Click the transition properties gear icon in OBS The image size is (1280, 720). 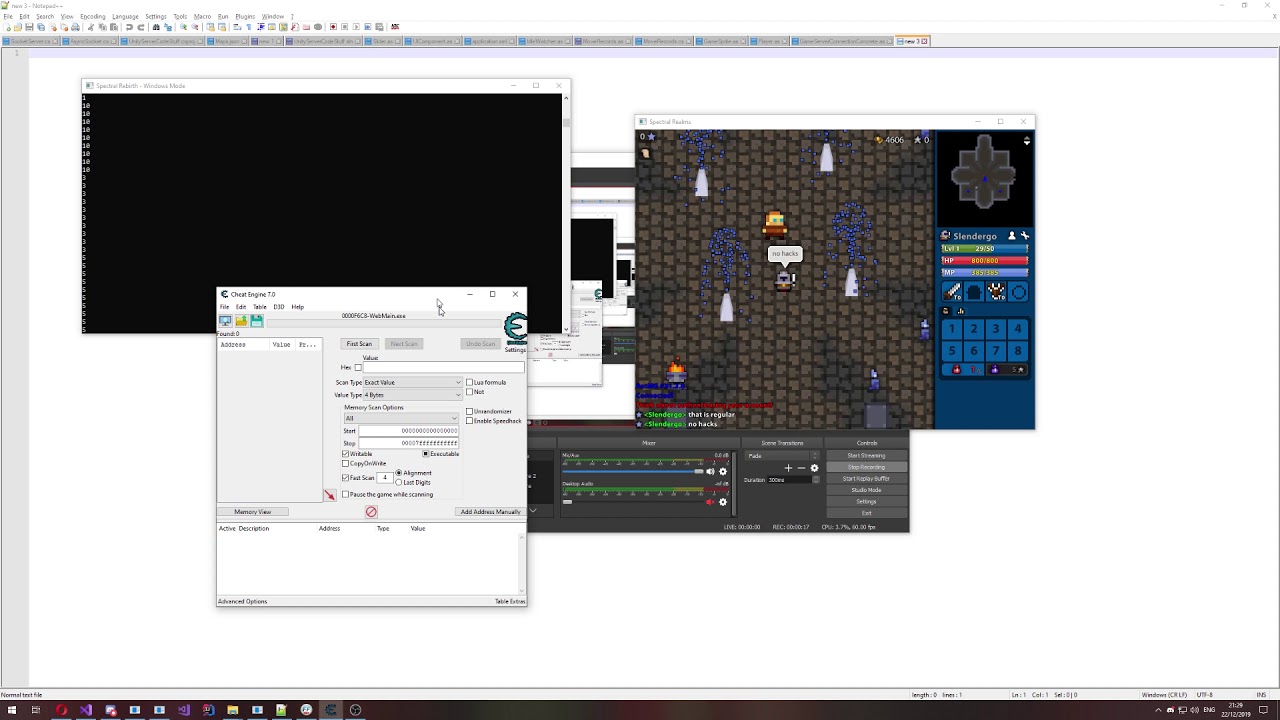point(814,468)
